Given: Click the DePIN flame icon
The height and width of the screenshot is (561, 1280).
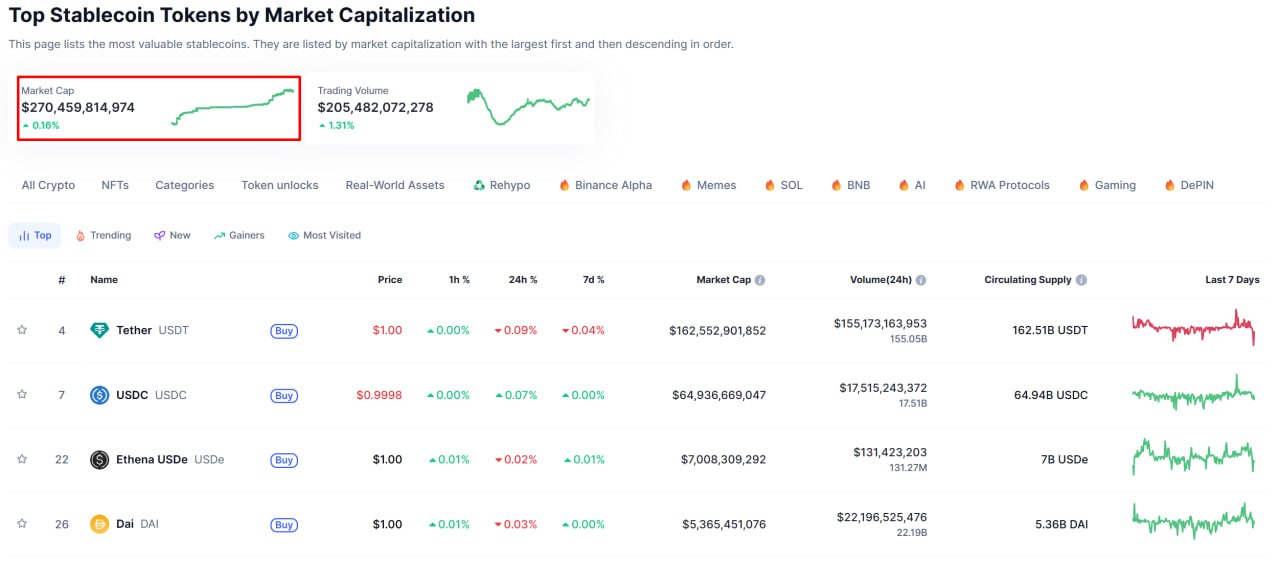Looking at the screenshot, I should tap(1170, 185).
